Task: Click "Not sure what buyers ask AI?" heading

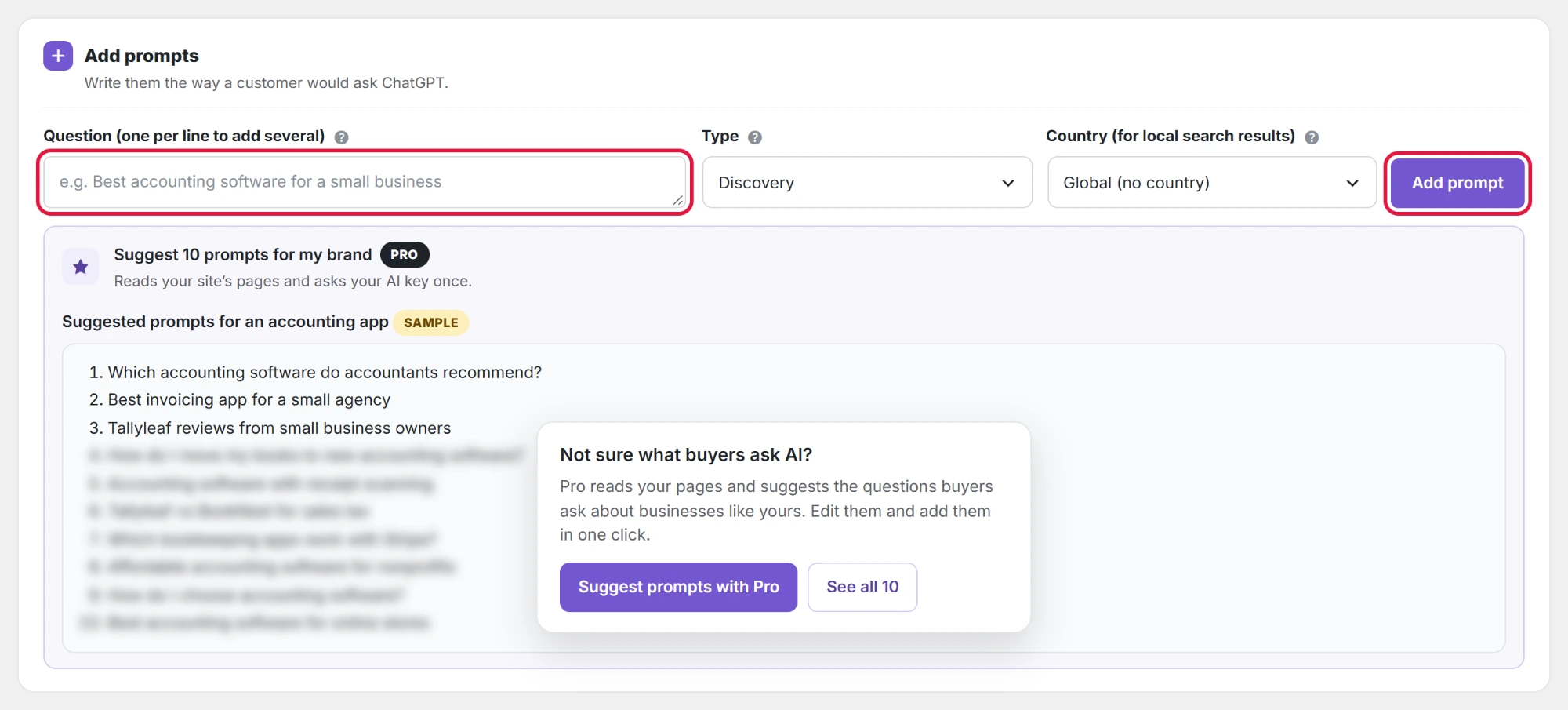Action: tap(686, 455)
